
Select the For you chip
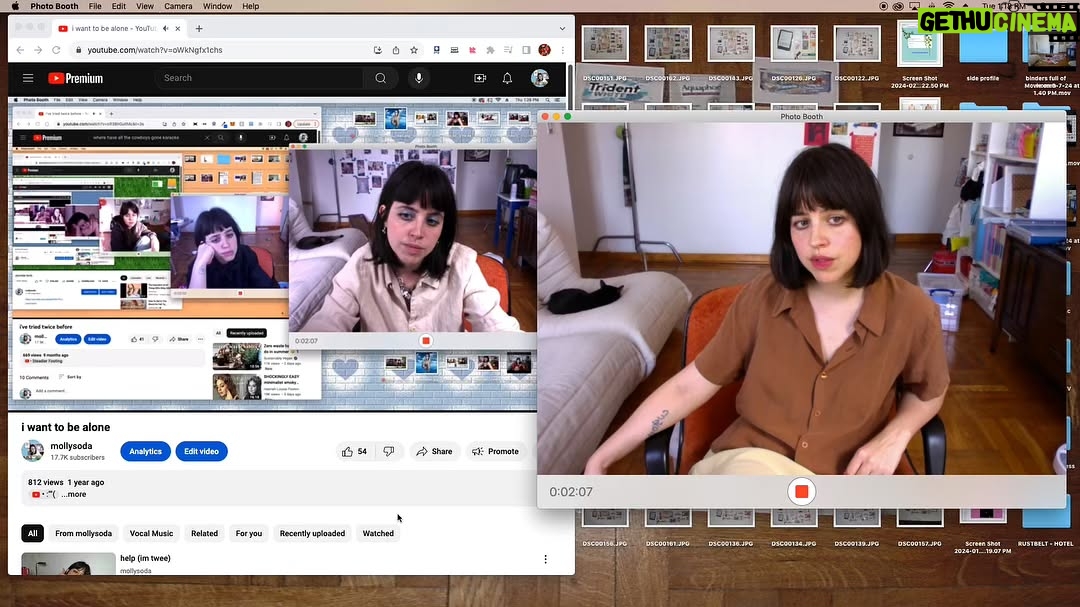pos(249,533)
